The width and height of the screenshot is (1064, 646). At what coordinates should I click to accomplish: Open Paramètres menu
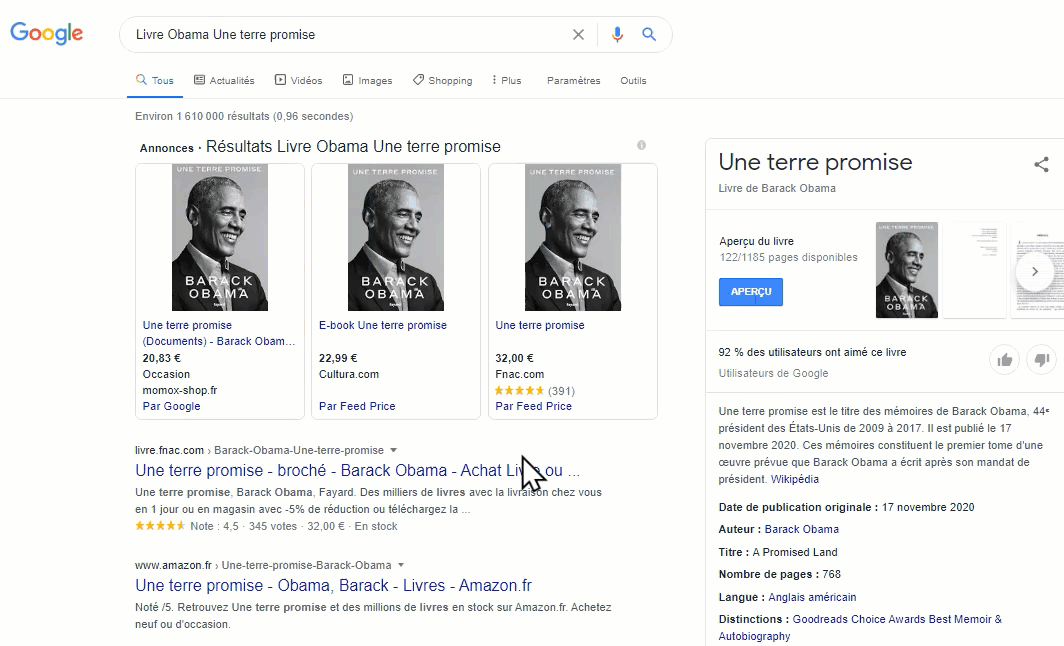tap(573, 80)
